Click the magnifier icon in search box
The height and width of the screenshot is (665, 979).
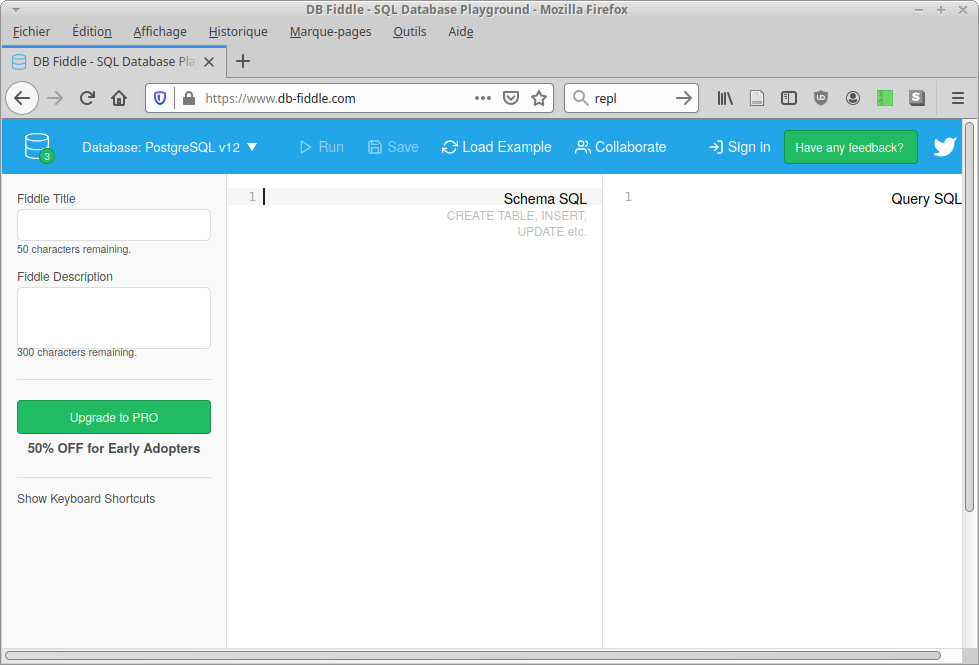[581, 98]
